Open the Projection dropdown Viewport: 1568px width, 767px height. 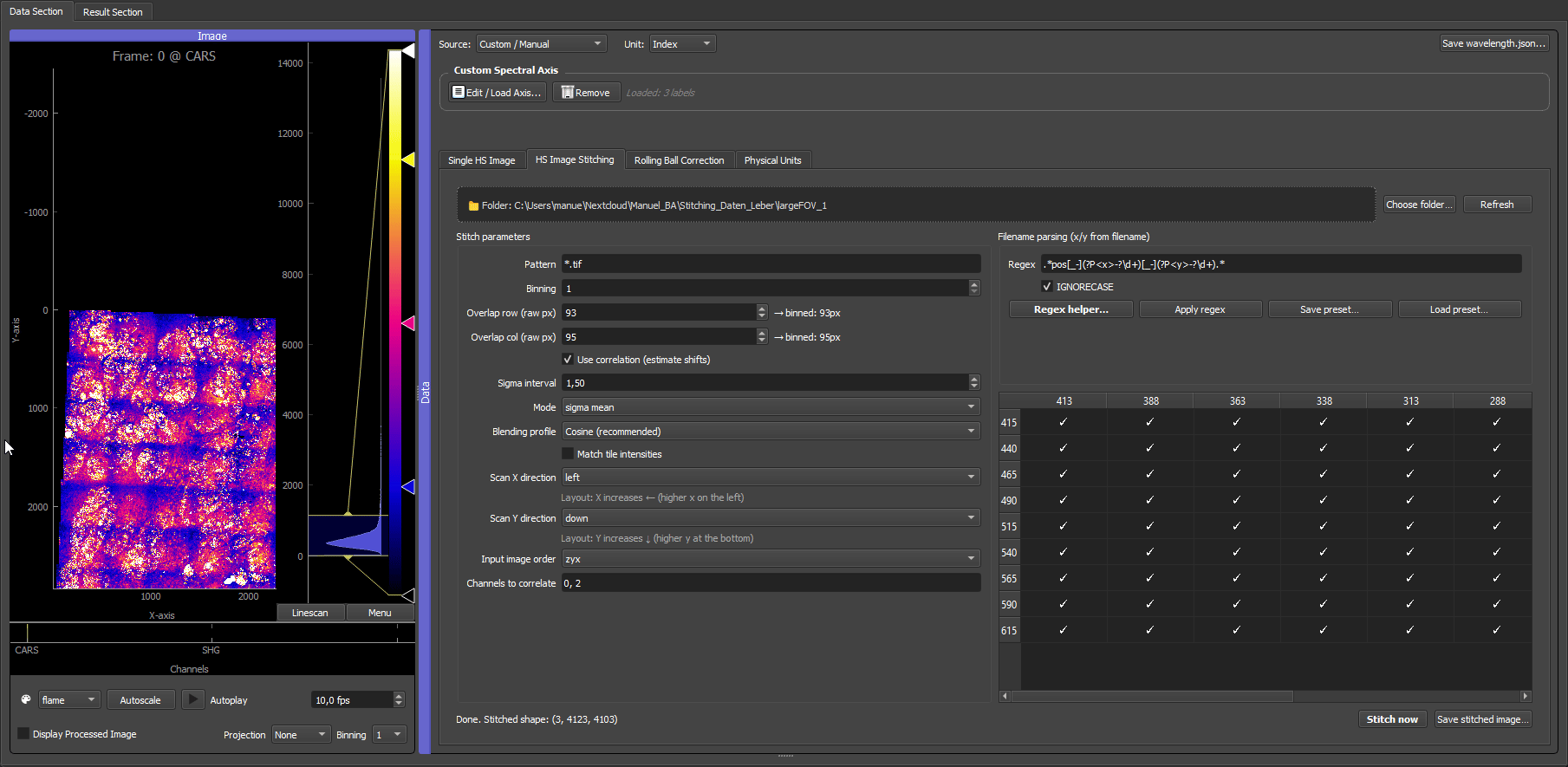coord(301,735)
